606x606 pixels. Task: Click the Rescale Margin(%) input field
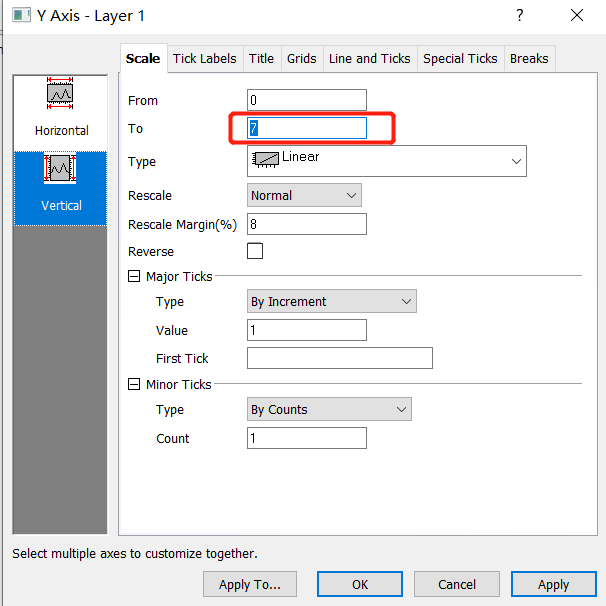307,224
